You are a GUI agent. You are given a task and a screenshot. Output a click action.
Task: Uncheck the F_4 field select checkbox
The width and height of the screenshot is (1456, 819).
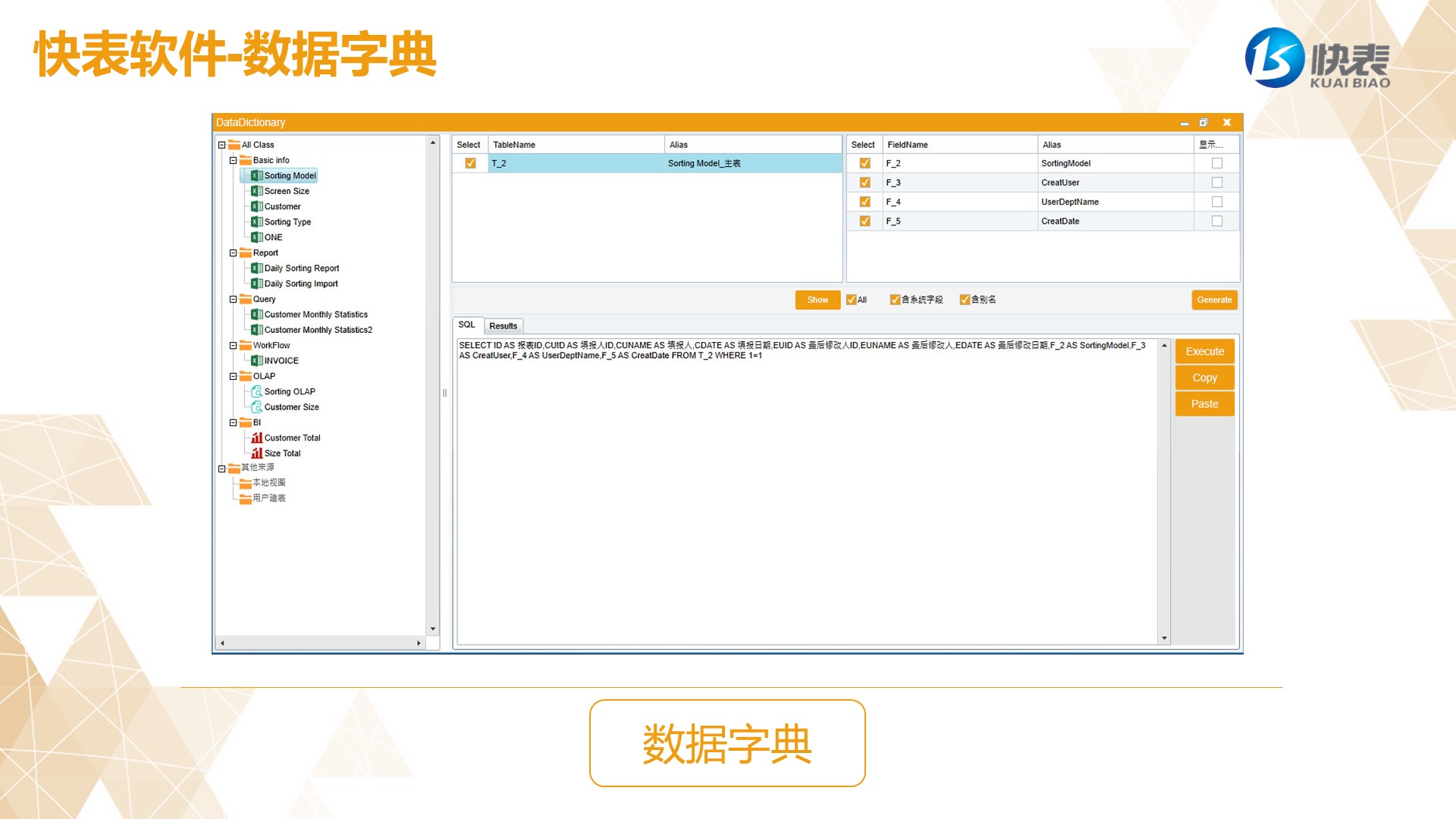pyautogui.click(x=864, y=202)
